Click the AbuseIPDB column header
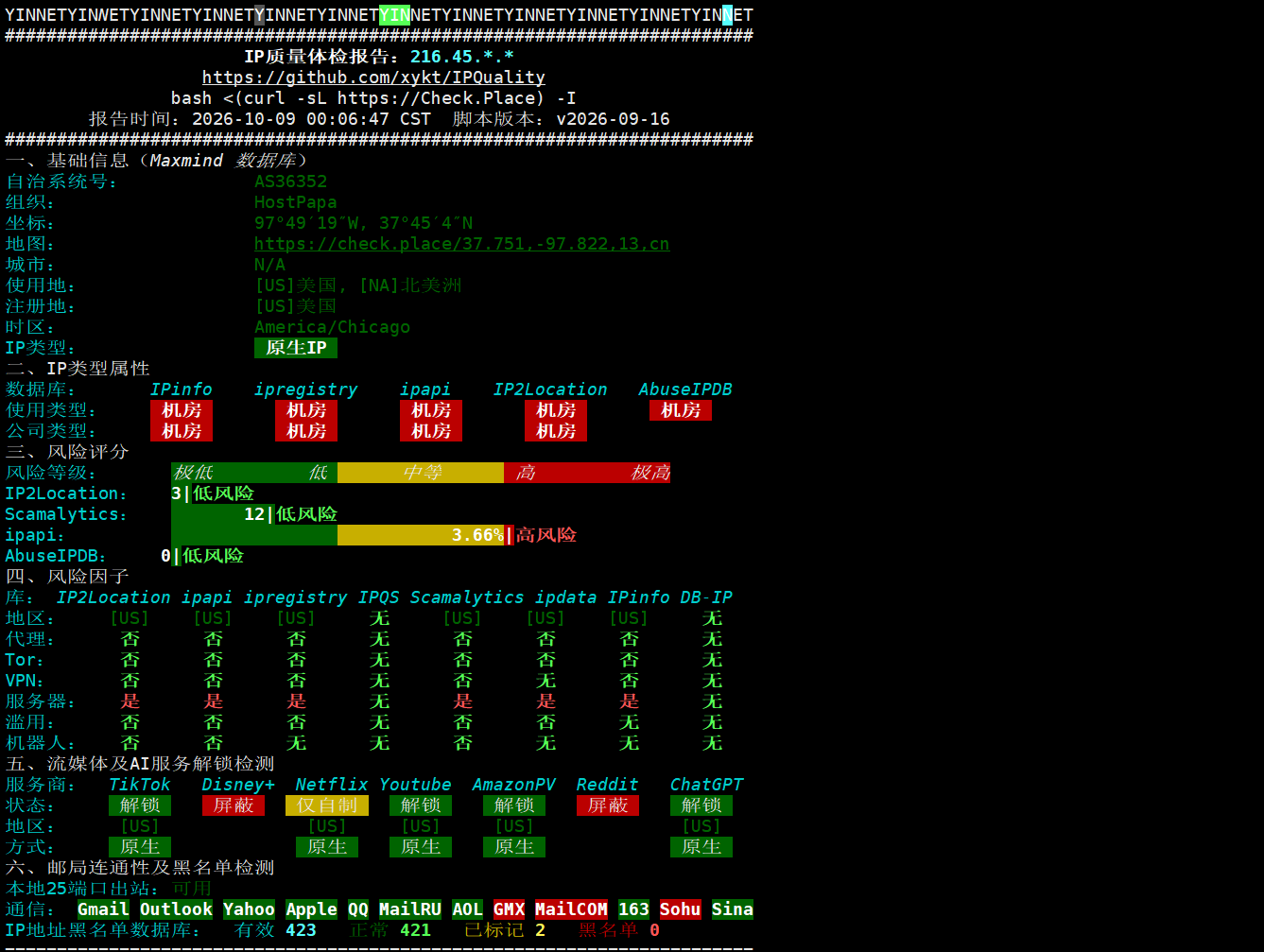Screen dimensions: 1264x952 click(685, 389)
